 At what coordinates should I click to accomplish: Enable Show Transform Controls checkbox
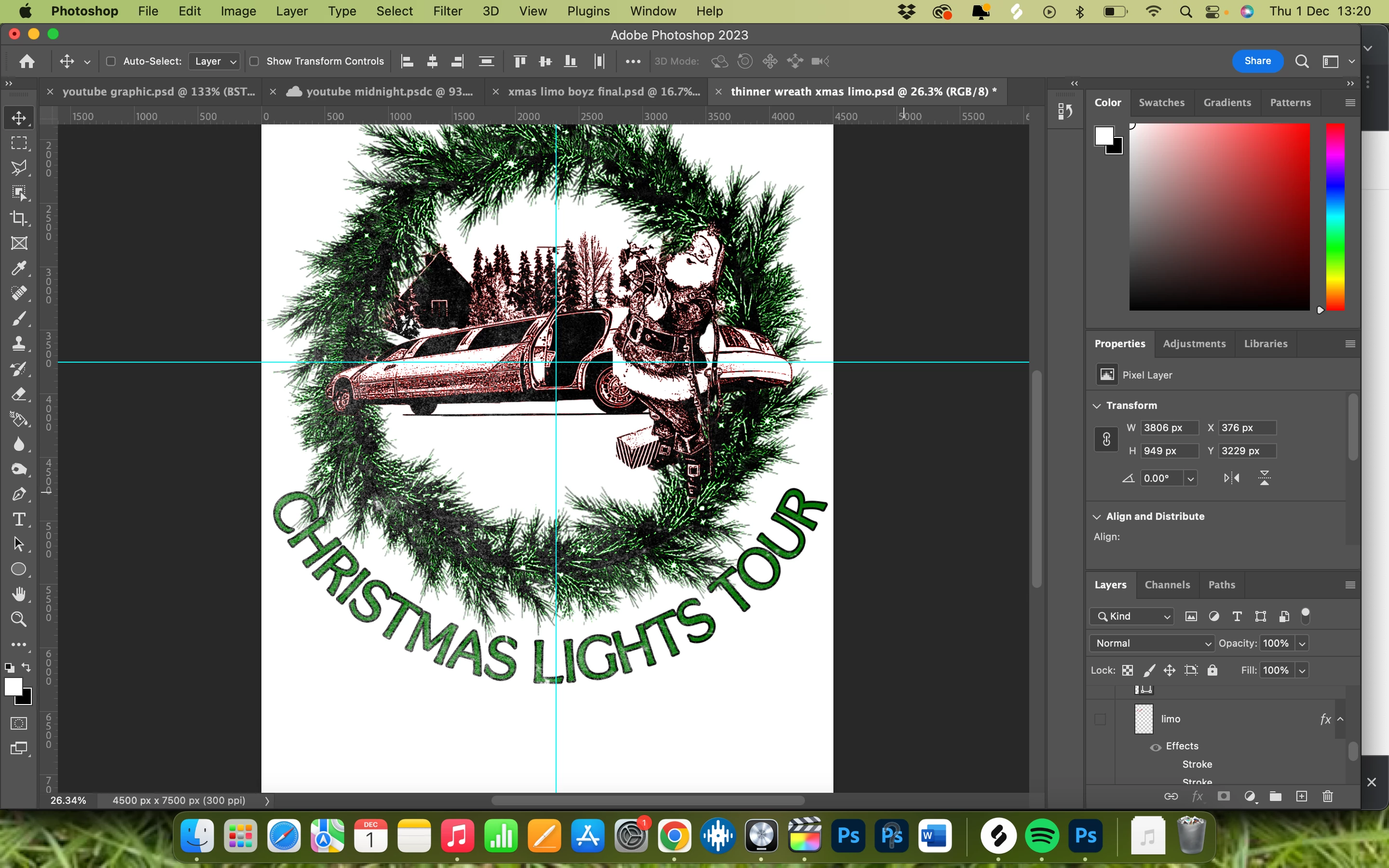[x=254, y=61]
